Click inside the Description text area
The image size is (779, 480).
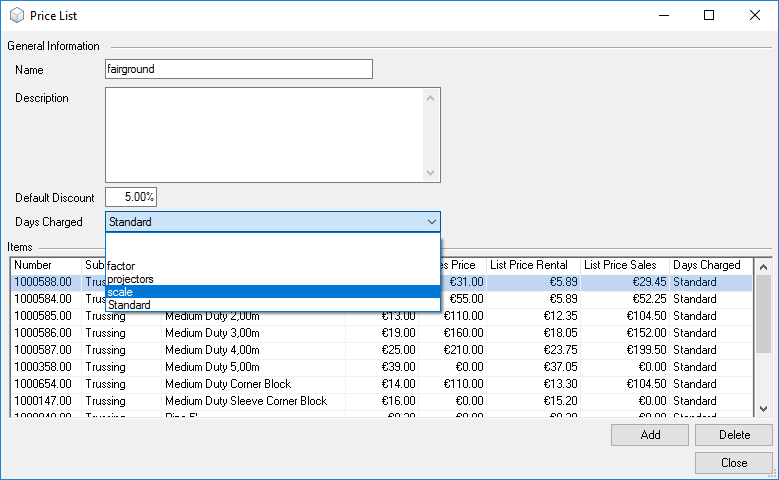(265, 135)
